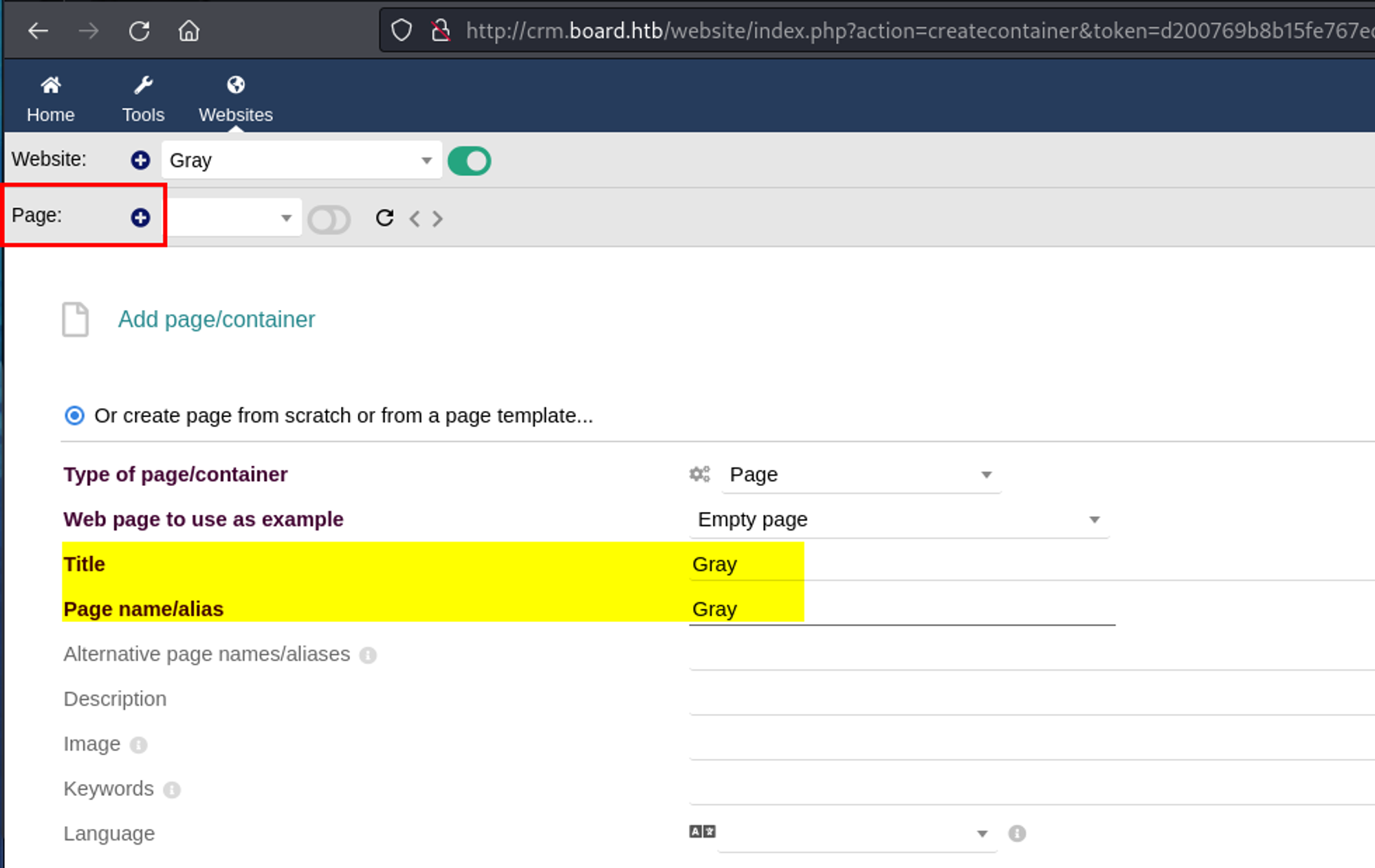Select the create page from scratch radio button
This screenshot has height=868, width=1375.
(x=74, y=416)
